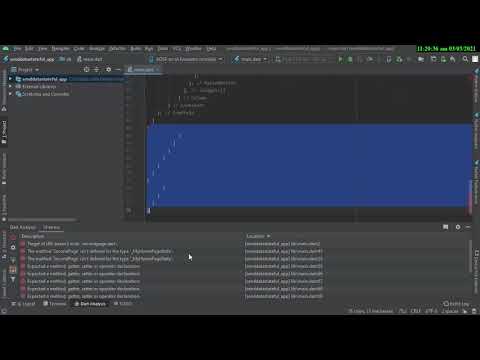The image size is (480, 360).
Task: Click the main.dart breadcrumb in navigation bar
Action: [x=89, y=59]
